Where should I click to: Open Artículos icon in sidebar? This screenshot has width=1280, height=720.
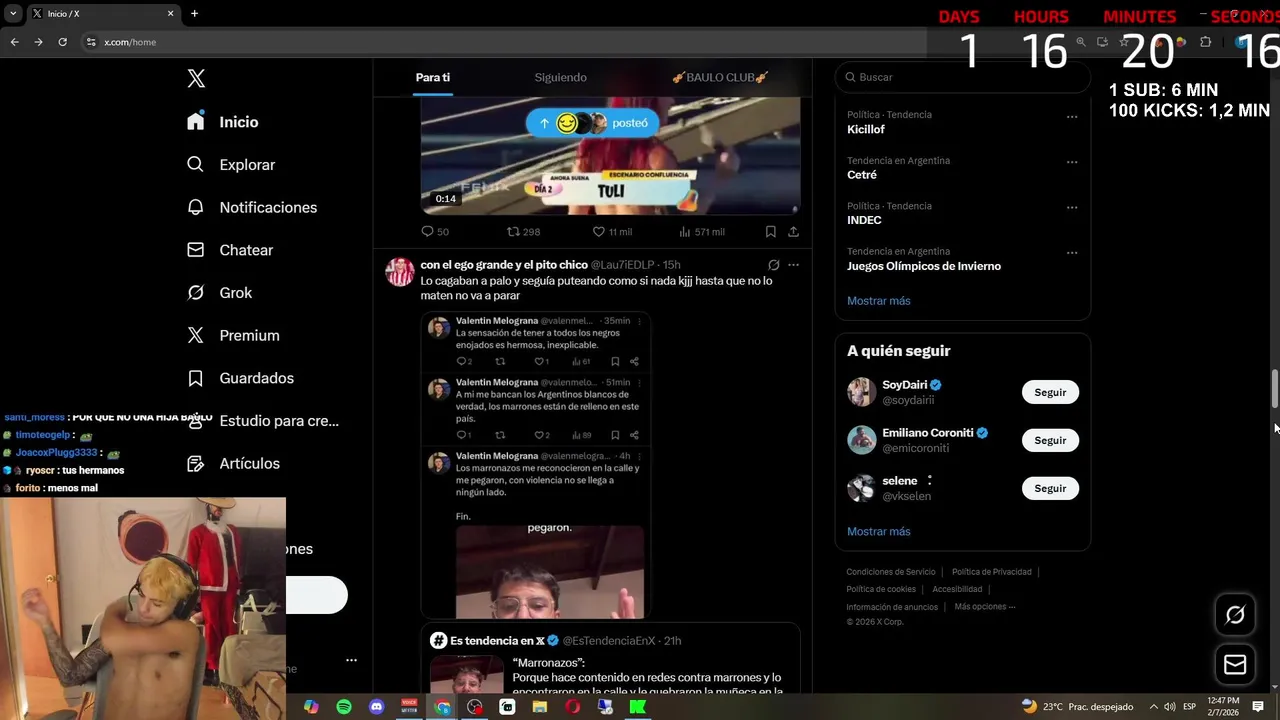[196, 463]
